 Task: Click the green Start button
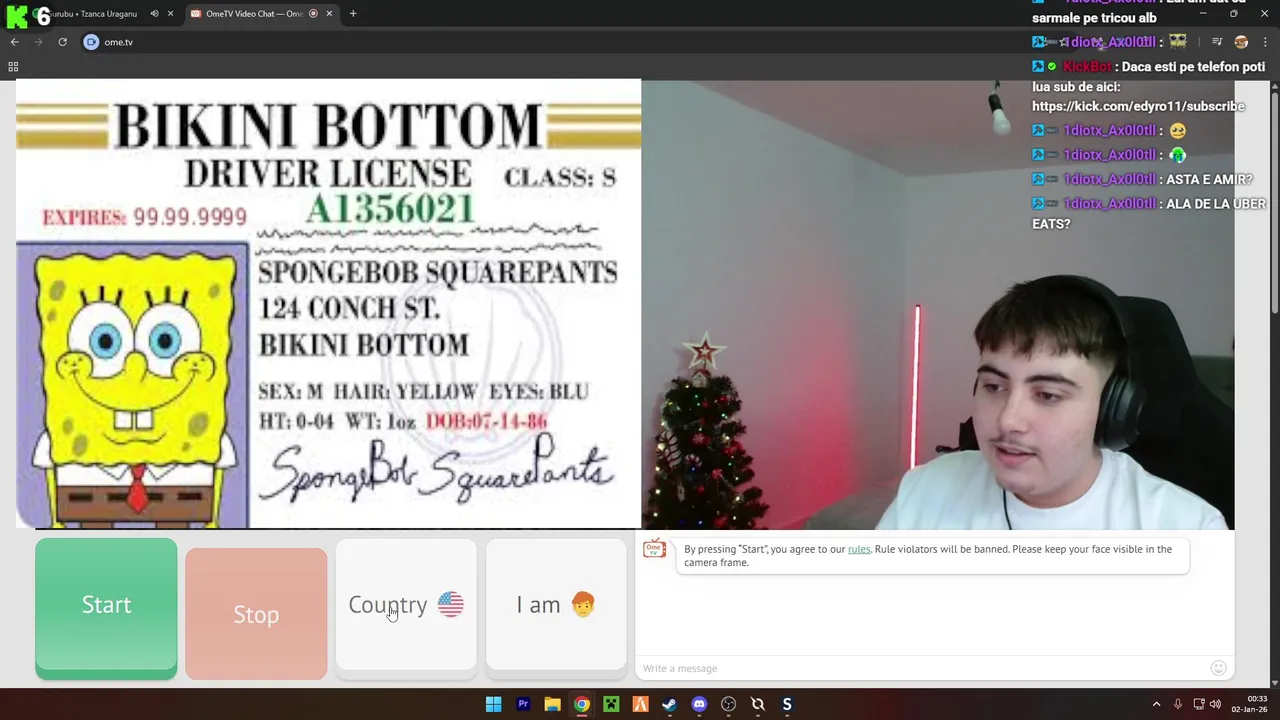coord(106,609)
